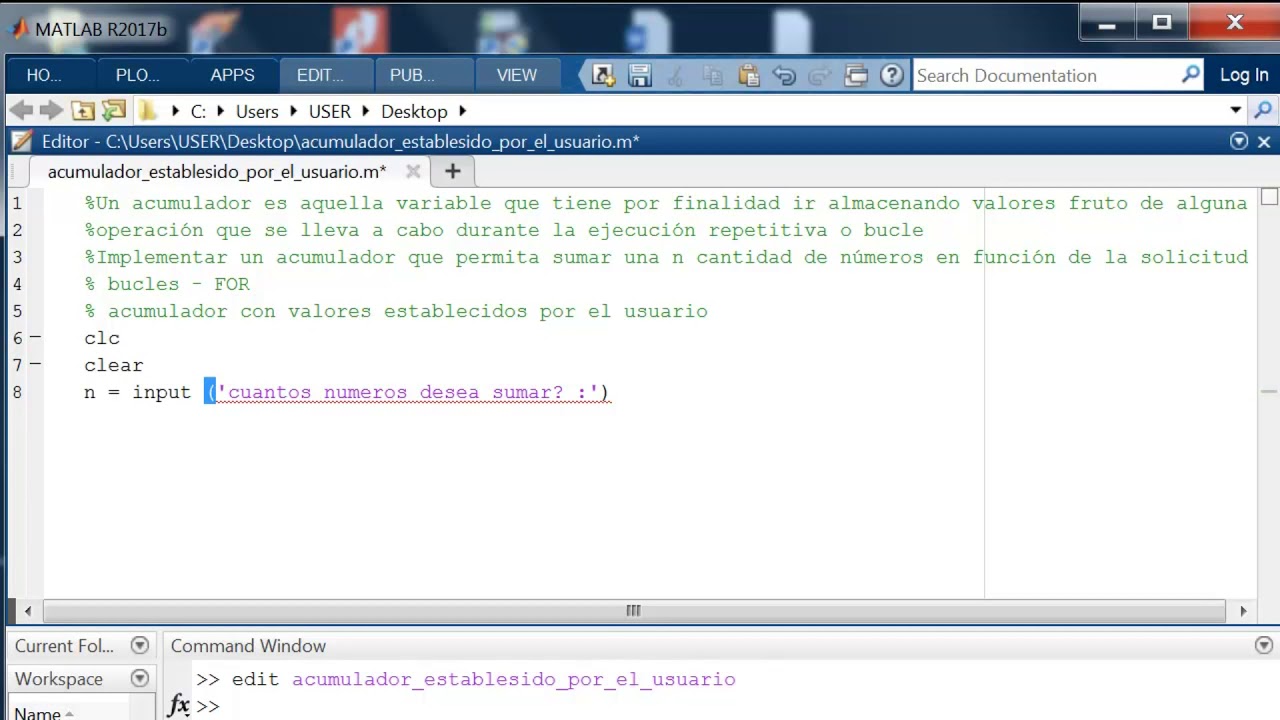Open the Editor panel actions menu

(x=1239, y=142)
